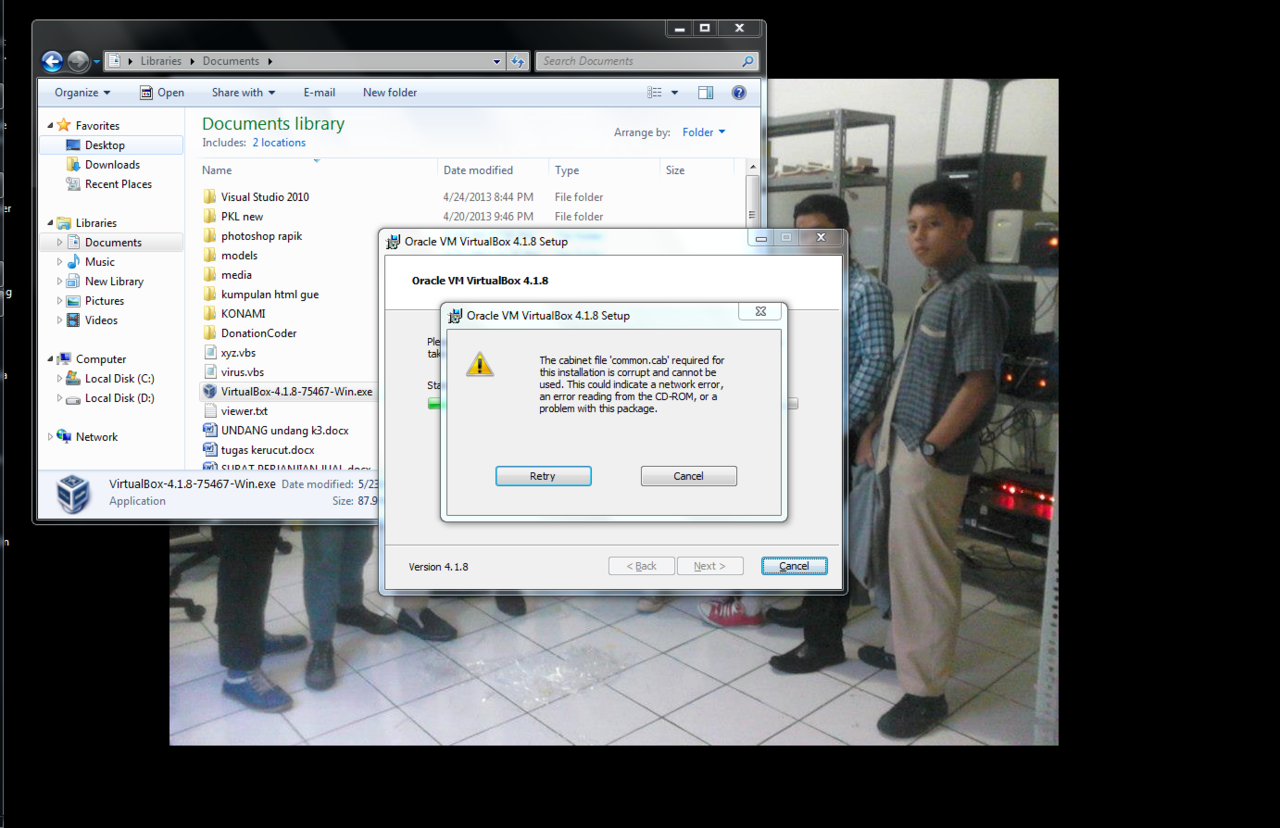The image size is (1280, 828).
Task: Open the Organize menu
Action: pyautogui.click(x=83, y=92)
